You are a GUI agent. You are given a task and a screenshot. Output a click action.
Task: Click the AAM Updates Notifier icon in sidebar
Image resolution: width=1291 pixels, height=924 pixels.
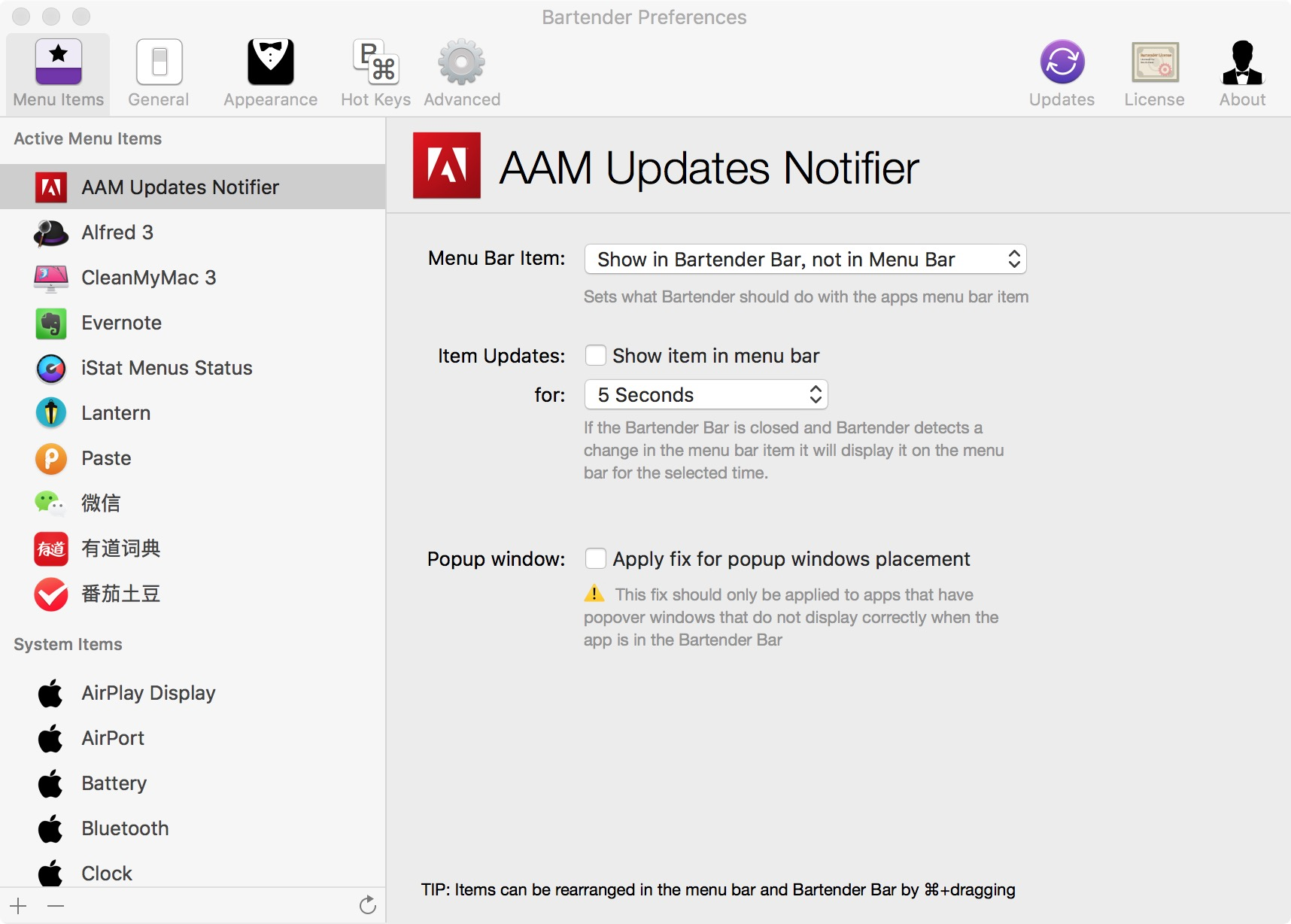(x=51, y=187)
